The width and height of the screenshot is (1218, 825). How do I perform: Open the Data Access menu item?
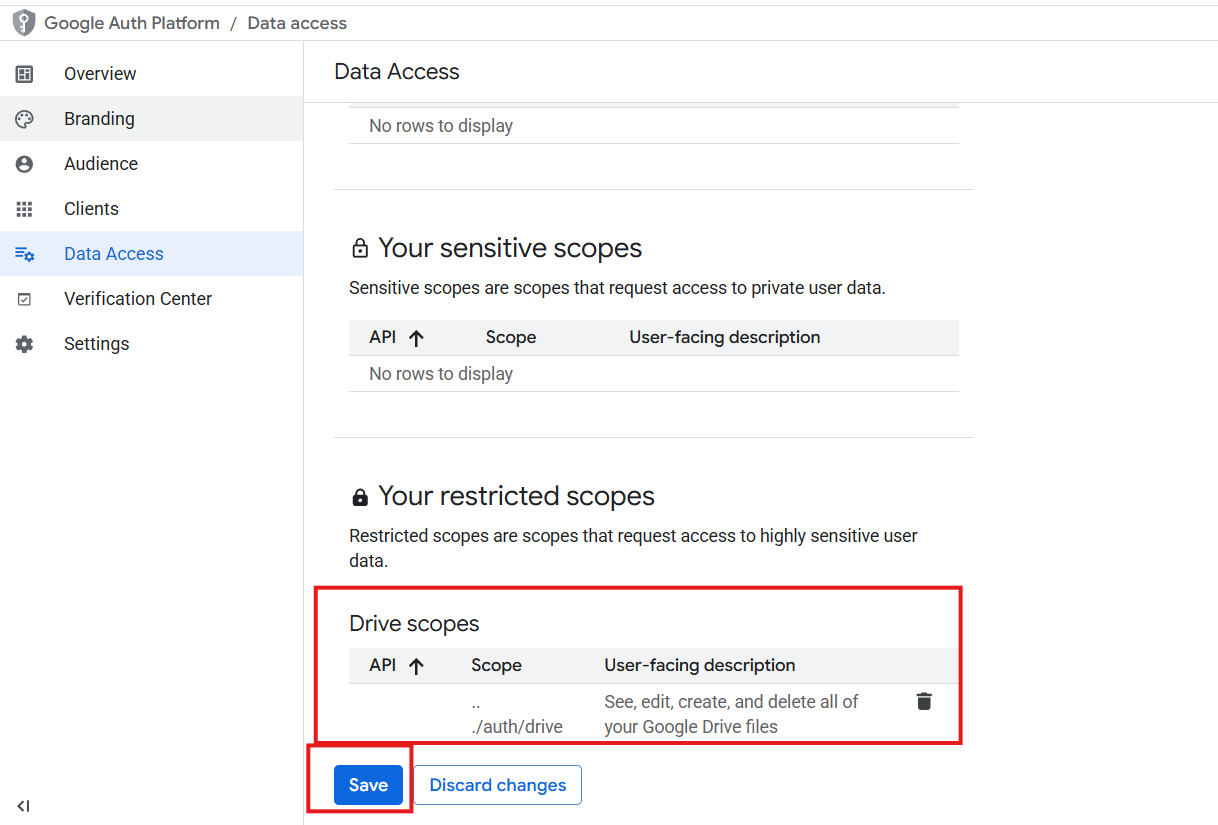pyautogui.click(x=113, y=254)
